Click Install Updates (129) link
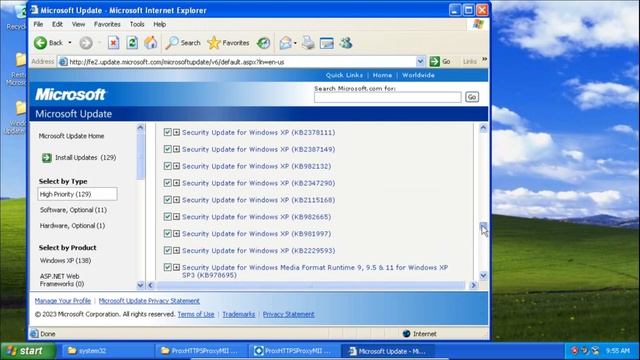 tap(85, 158)
